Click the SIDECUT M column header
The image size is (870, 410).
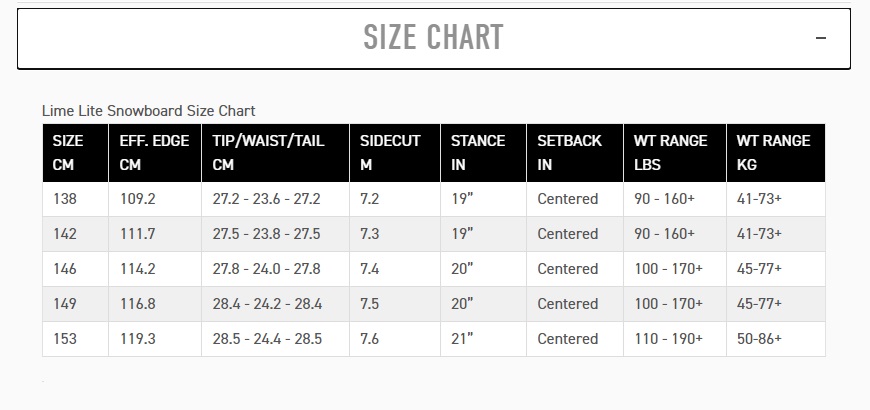(x=395, y=153)
